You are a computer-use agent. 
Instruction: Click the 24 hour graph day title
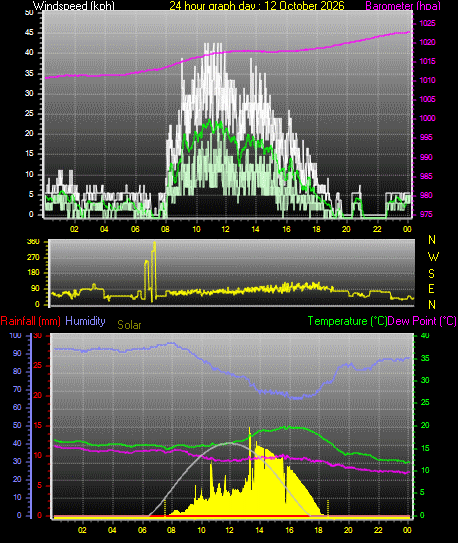[x=257, y=6]
